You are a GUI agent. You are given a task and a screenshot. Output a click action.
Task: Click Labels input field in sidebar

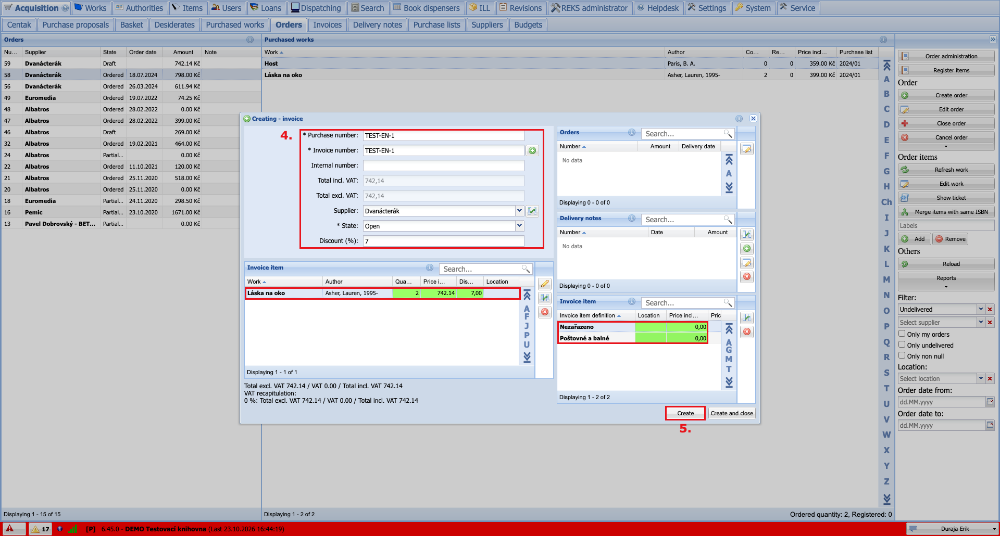tap(946, 226)
